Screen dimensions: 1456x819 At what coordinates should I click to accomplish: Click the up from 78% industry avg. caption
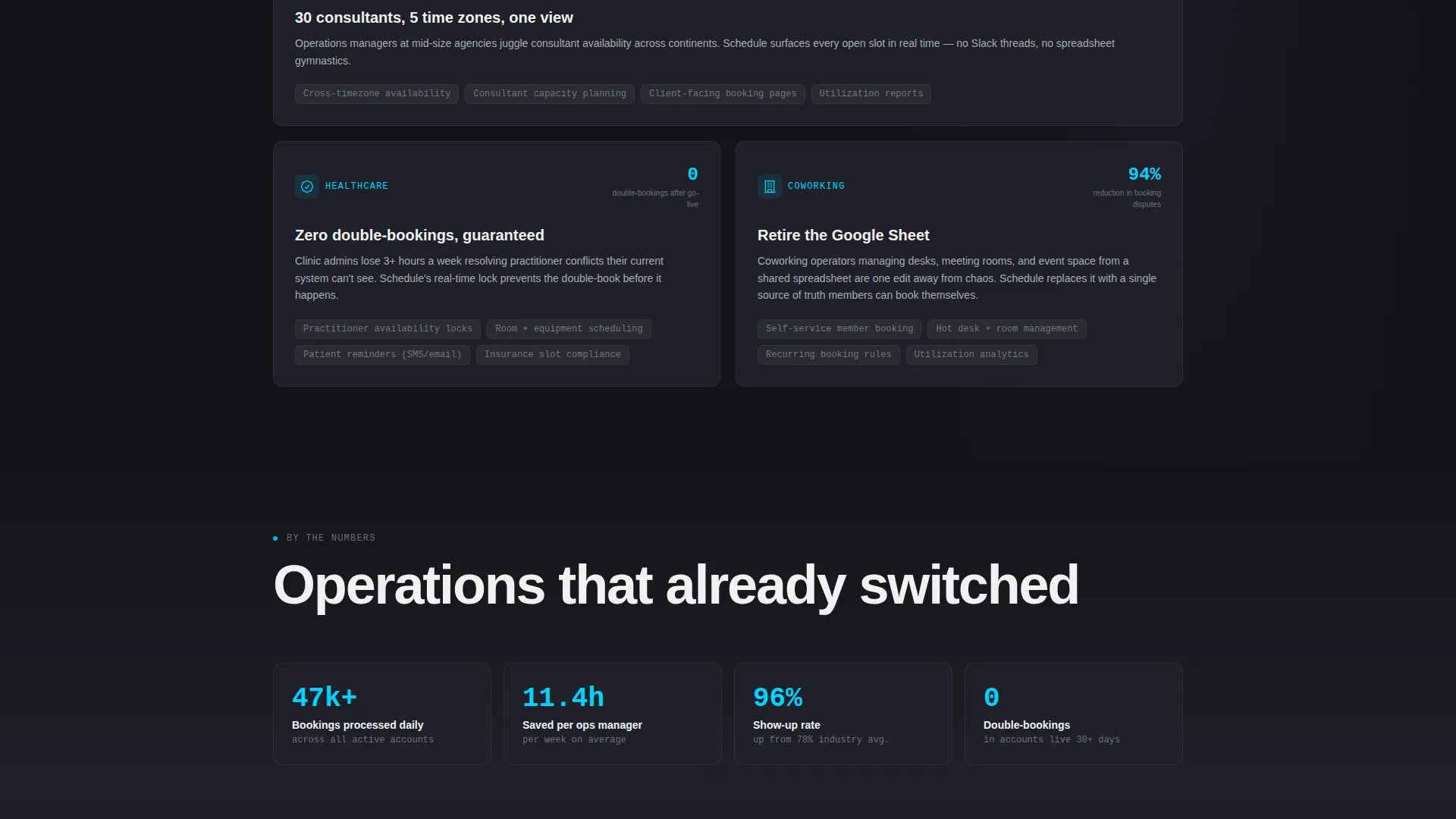821,740
